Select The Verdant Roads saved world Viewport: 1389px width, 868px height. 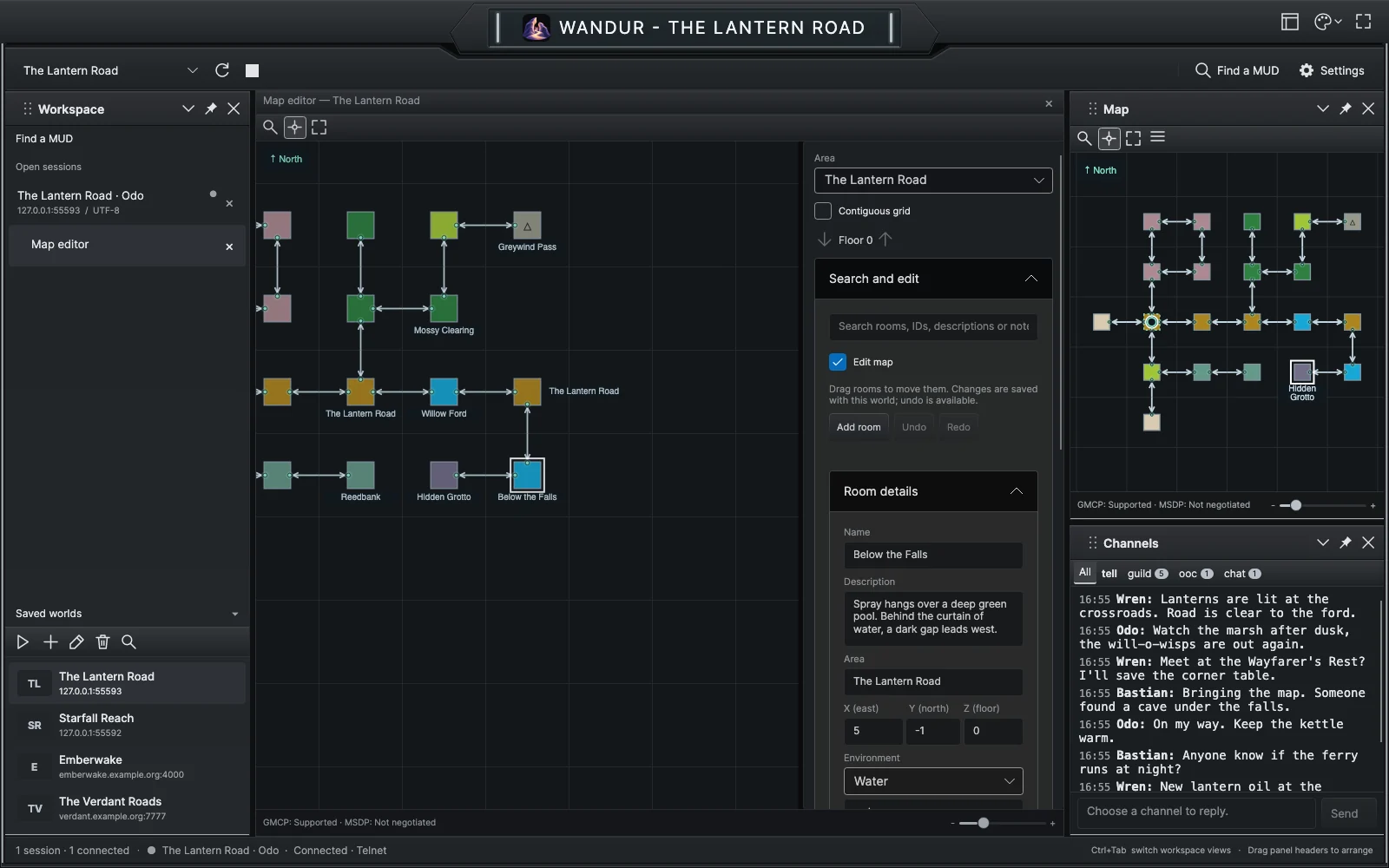tap(127, 809)
